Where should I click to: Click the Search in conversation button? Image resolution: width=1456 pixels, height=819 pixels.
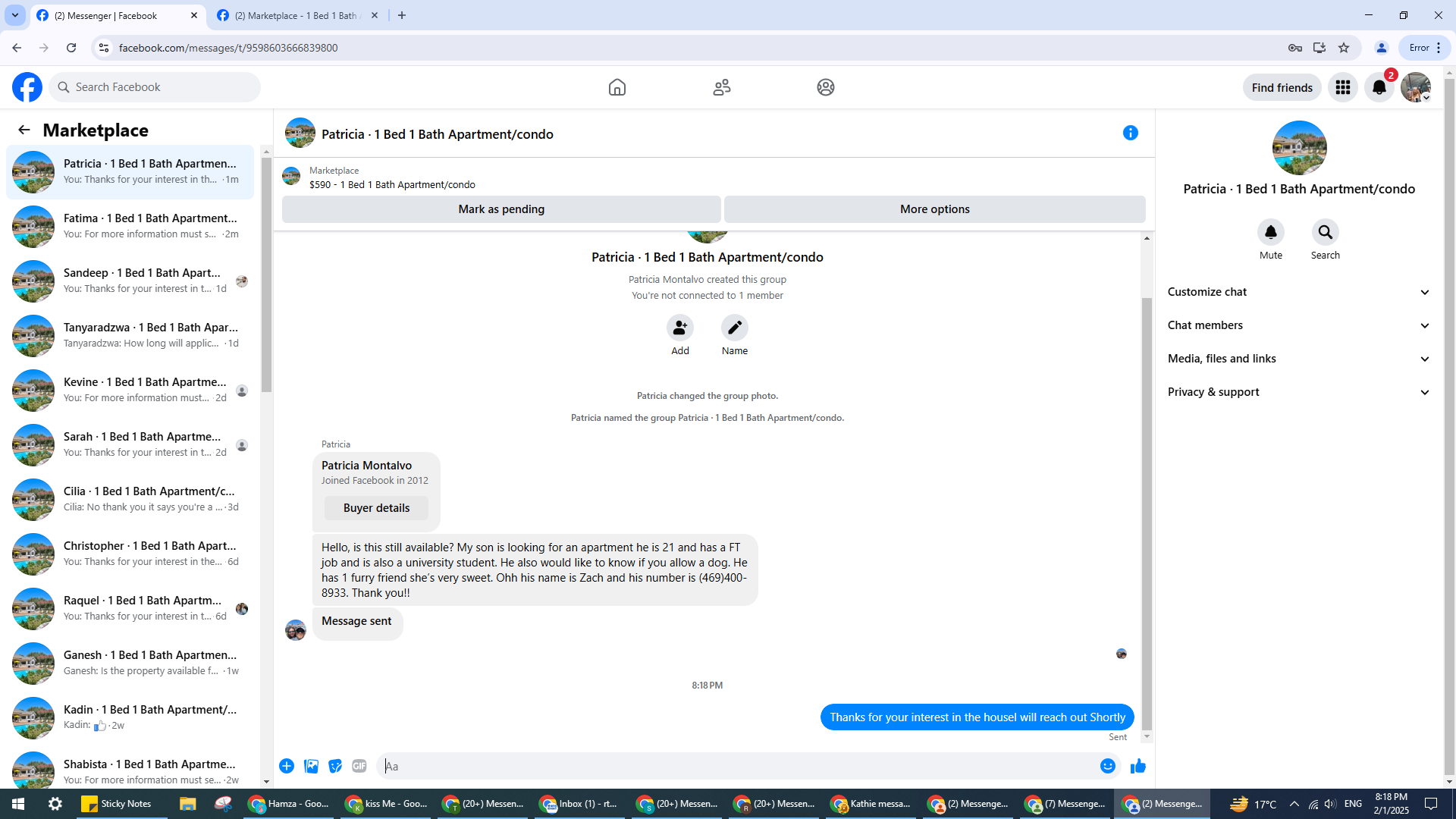coord(1325,232)
